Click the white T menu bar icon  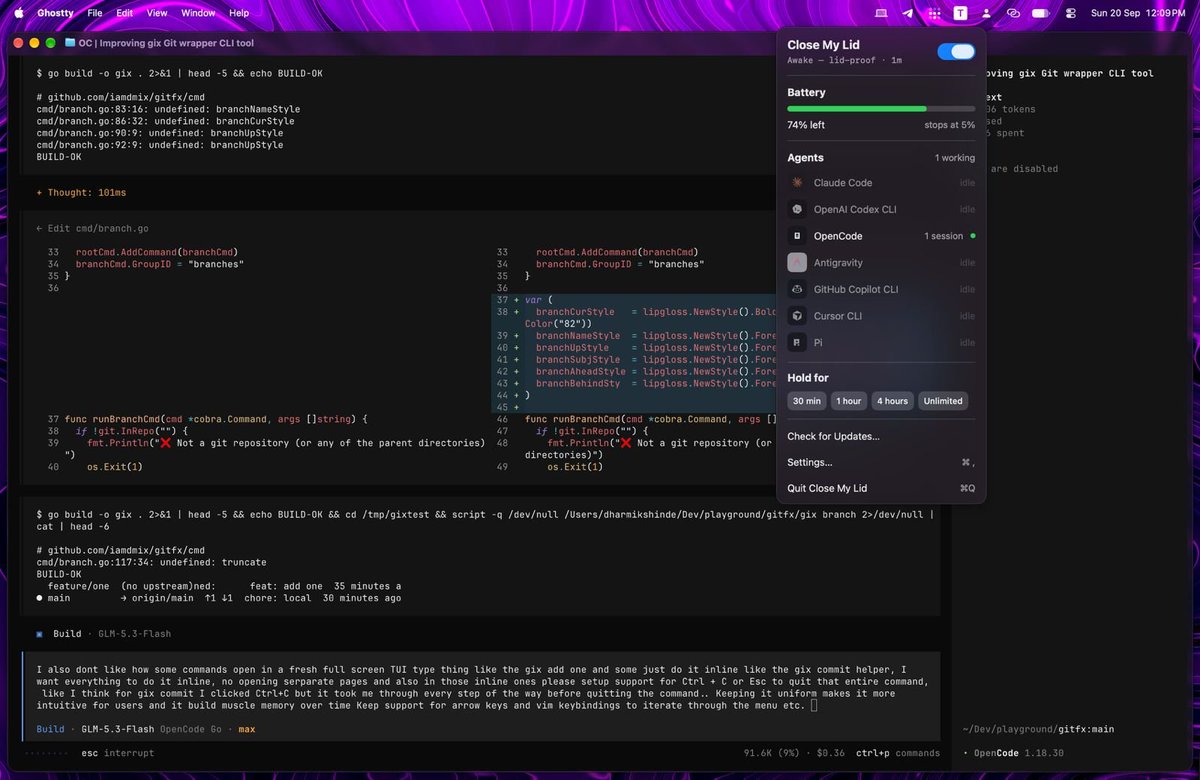pos(960,13)
